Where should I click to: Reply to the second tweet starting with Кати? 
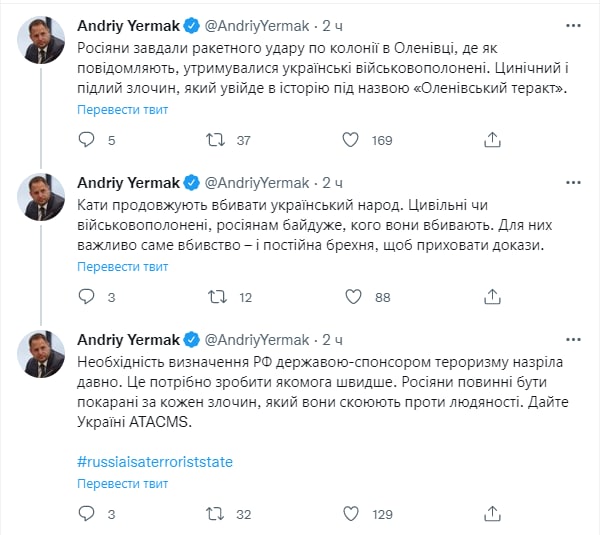(x=86, y=297)
